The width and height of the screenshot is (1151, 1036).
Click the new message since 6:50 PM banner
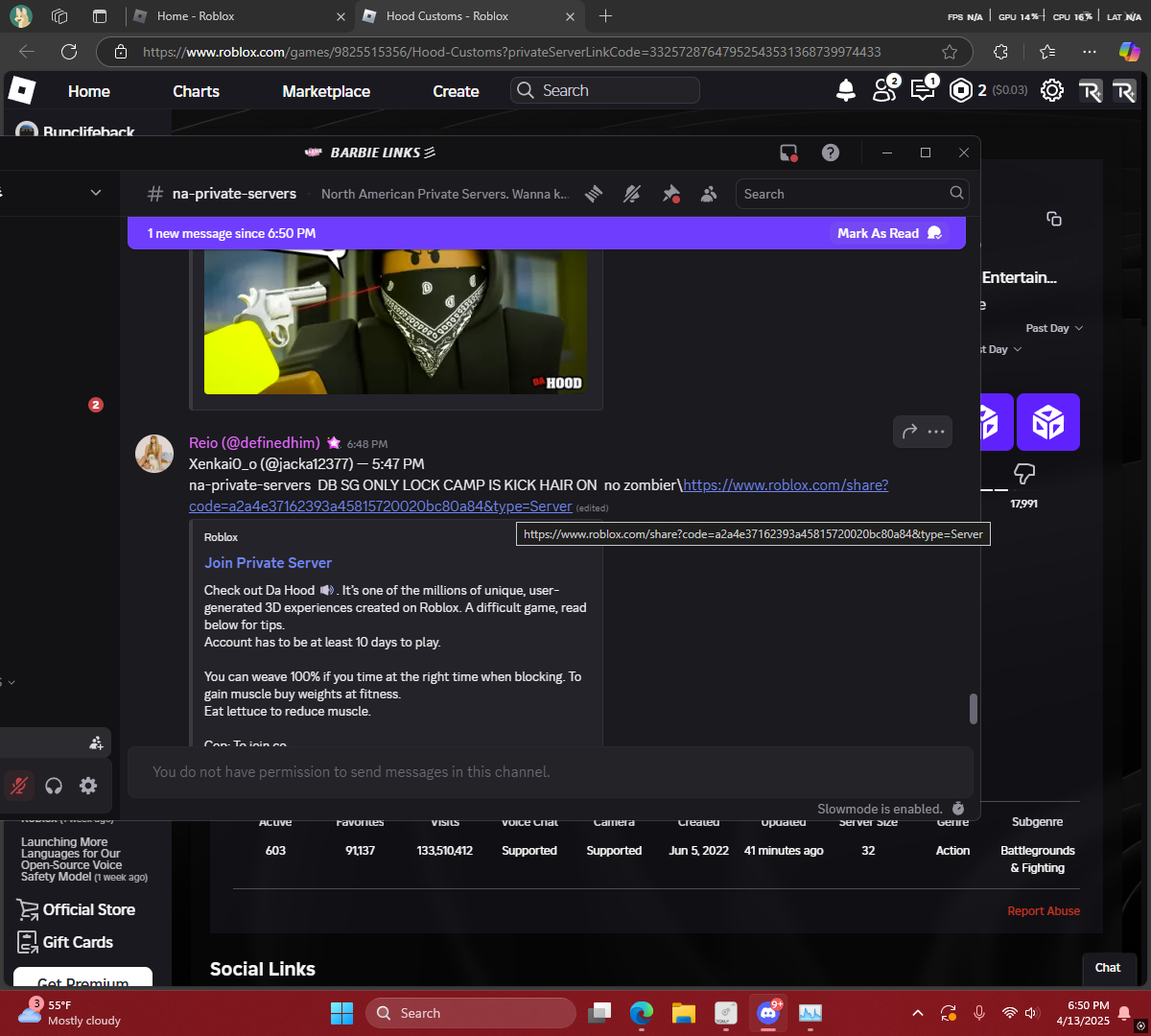[547, 233]
